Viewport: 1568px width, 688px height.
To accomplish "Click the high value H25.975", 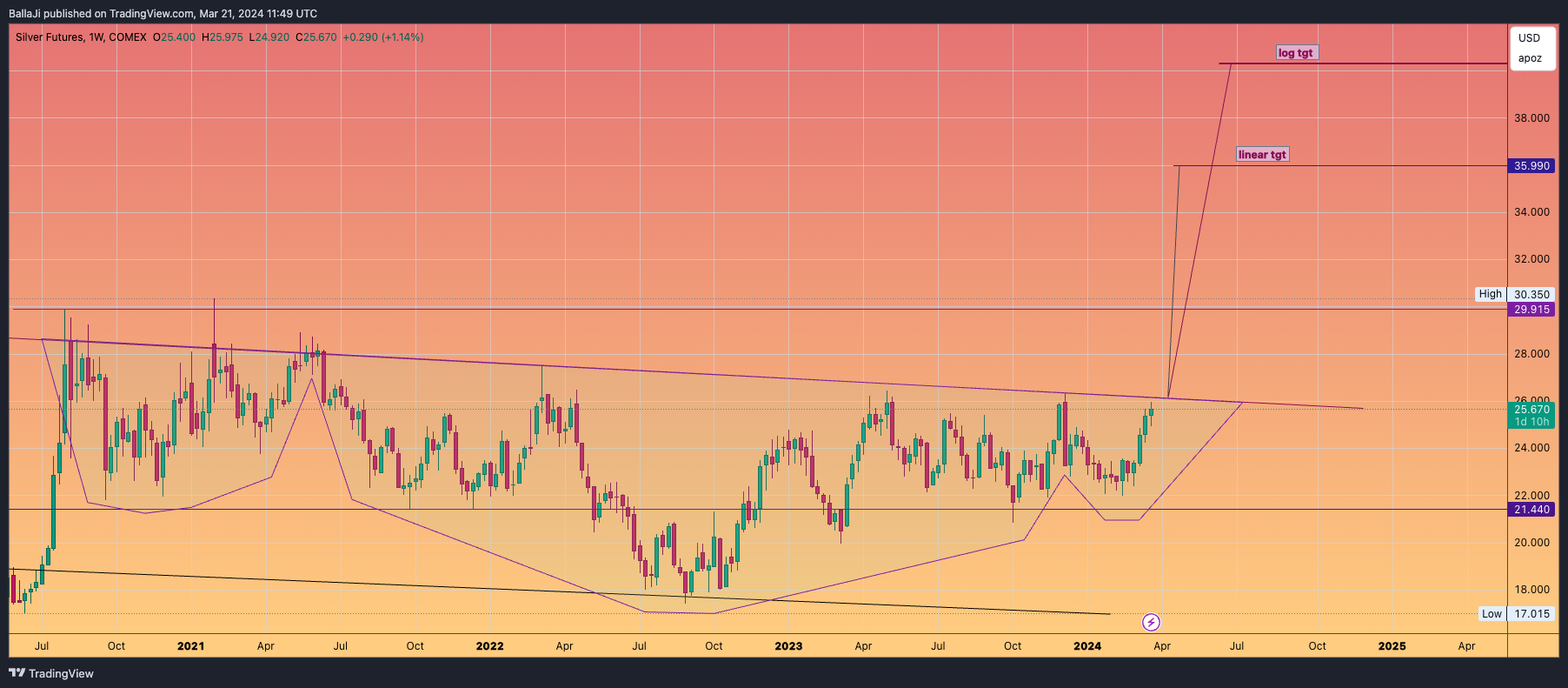I will [x=223, y=37].
